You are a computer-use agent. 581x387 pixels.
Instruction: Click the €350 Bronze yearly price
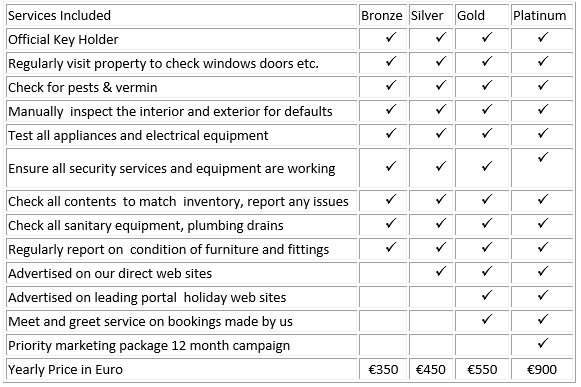point(383,369)
